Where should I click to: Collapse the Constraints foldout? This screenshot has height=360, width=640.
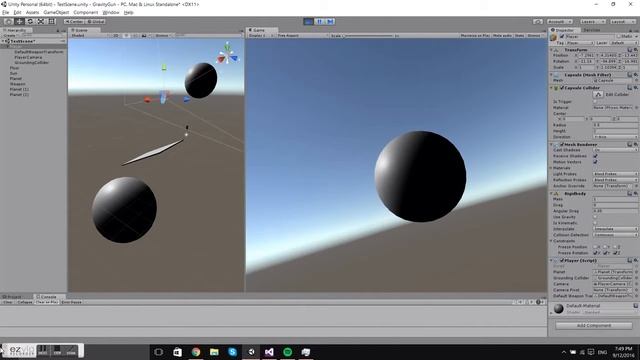click(x=551, y=241)
